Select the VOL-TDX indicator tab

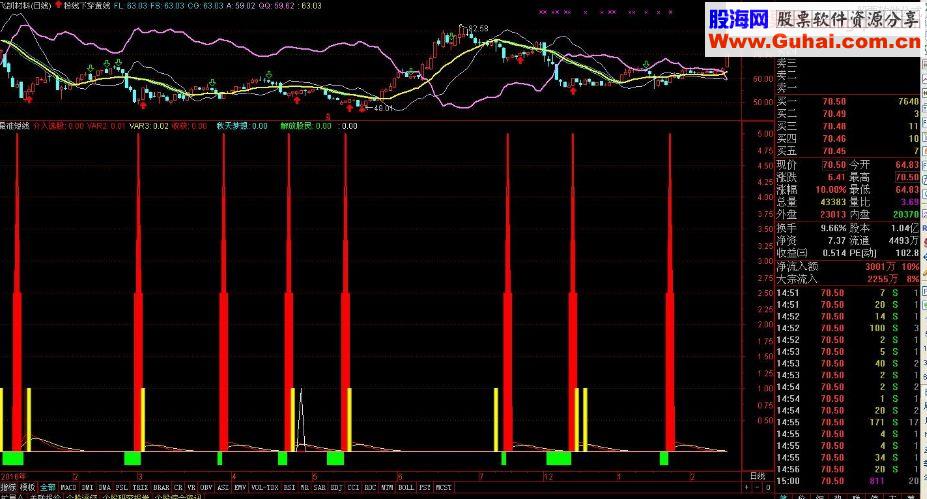click(265, 488)
